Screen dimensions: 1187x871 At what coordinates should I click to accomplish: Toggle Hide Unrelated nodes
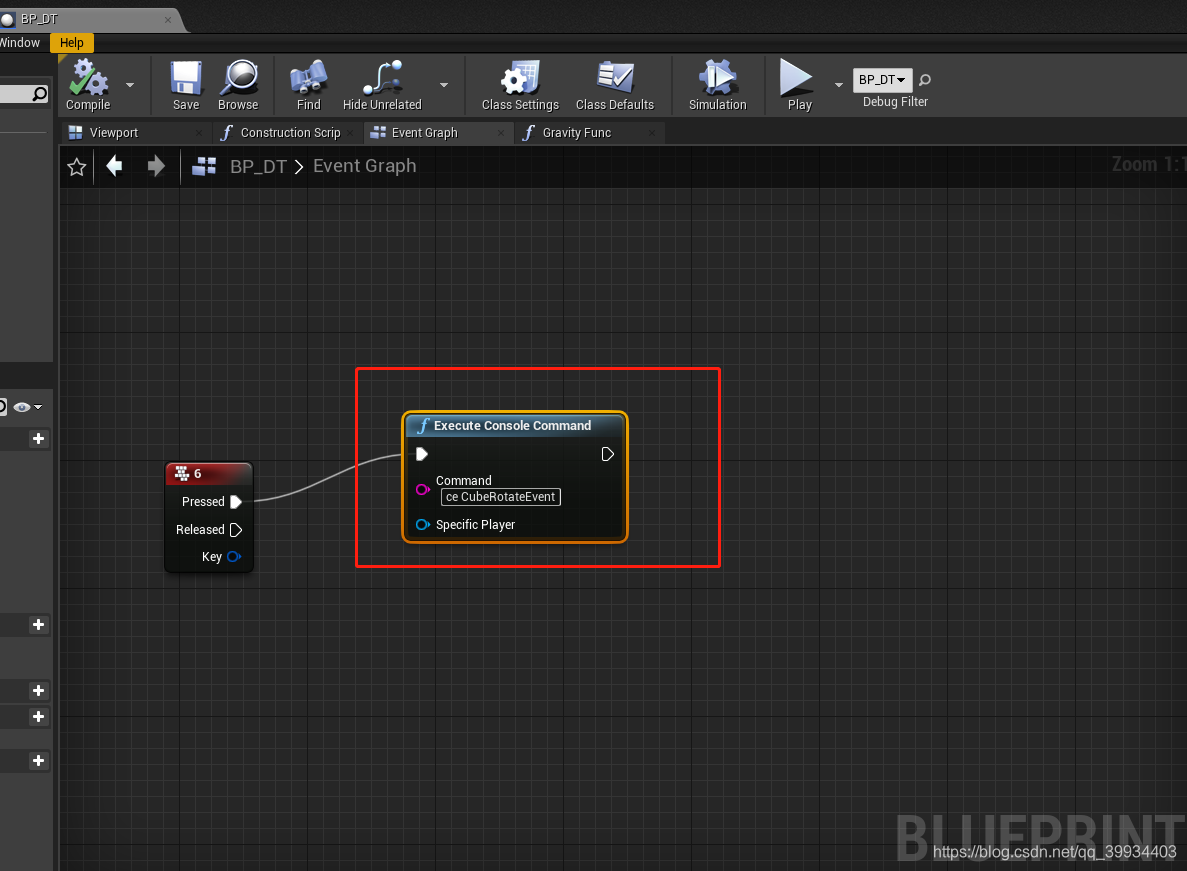pyautogui.click(x=381, y=85)
